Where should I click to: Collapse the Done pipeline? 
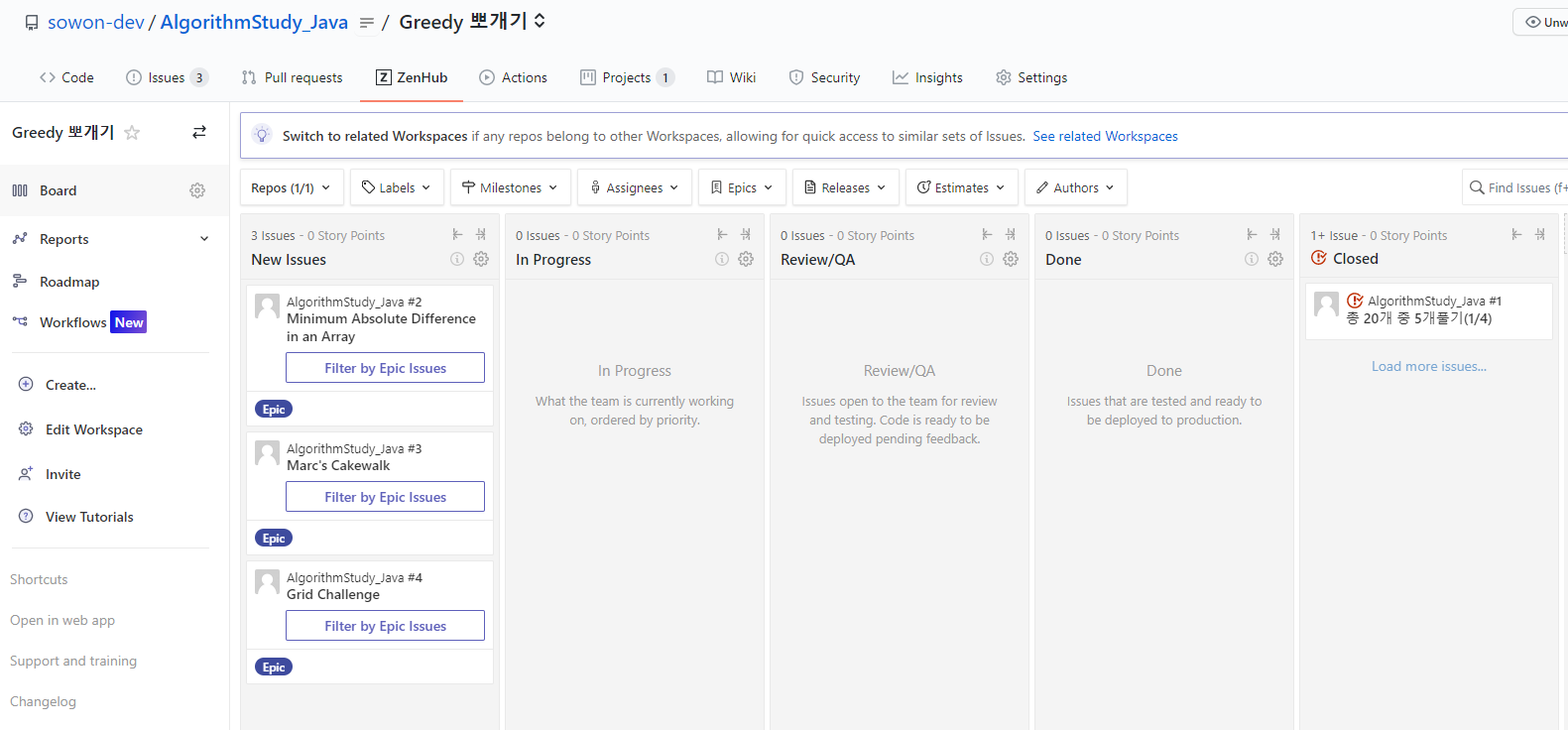click(1252, 234)
